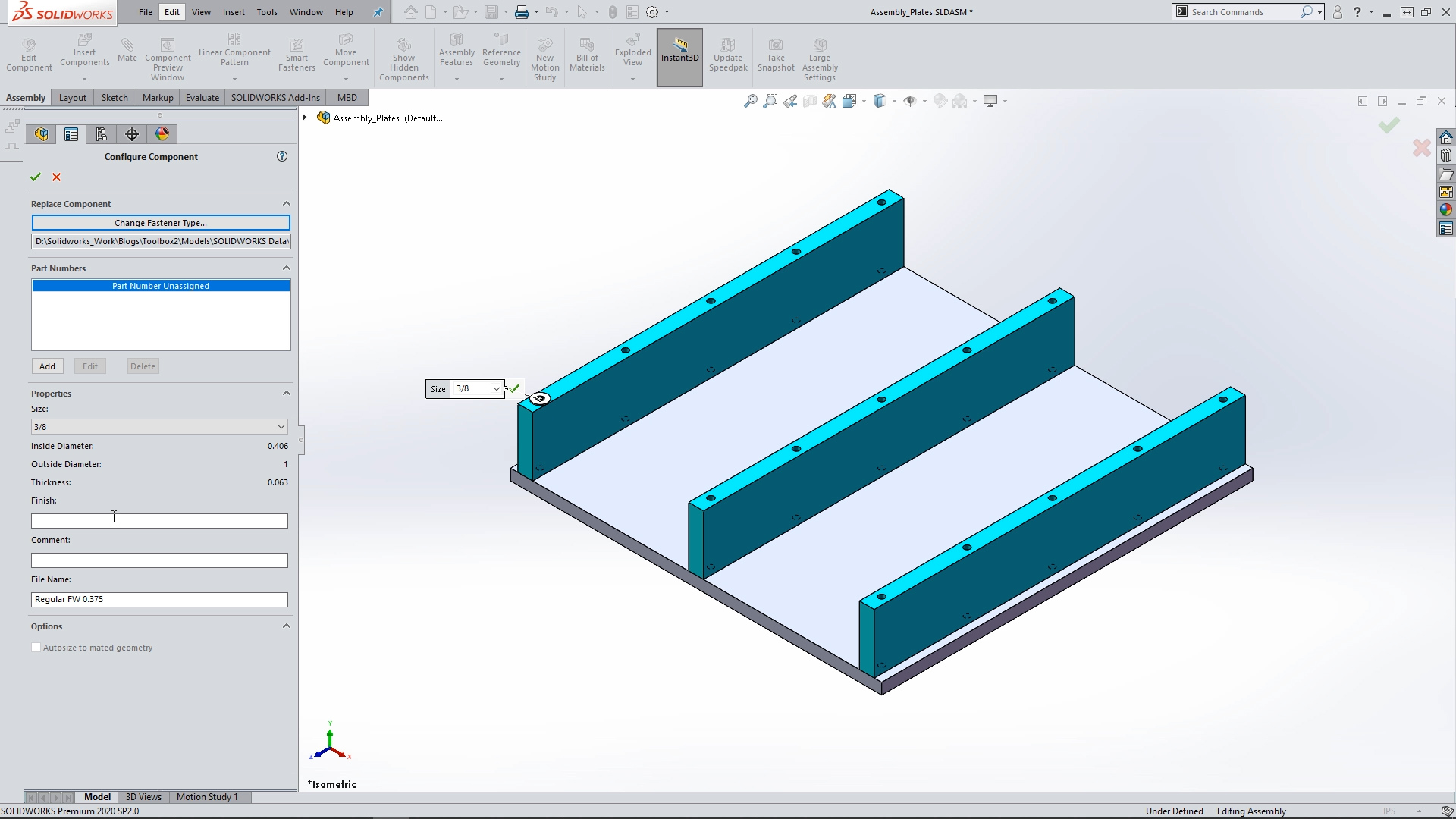Select Move Component tool

tap(346, 49)
